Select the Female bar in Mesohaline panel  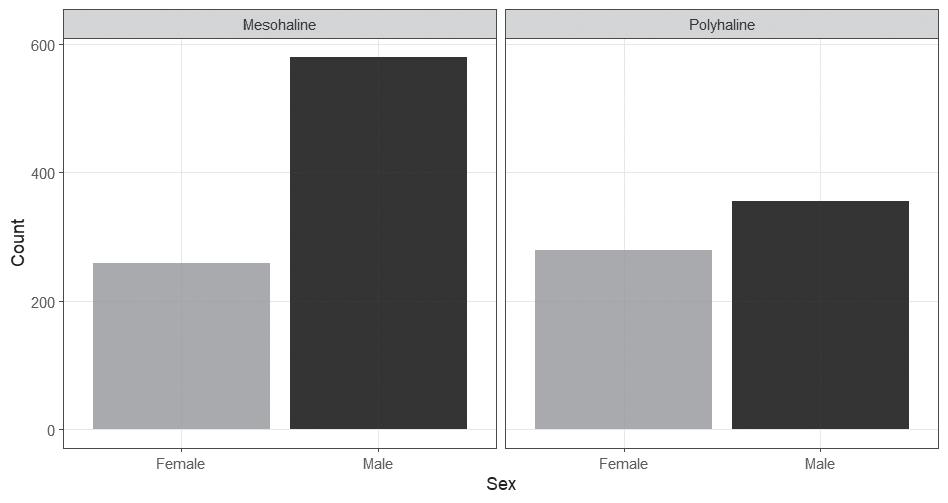pyautogui.click(x=181, y=346)
